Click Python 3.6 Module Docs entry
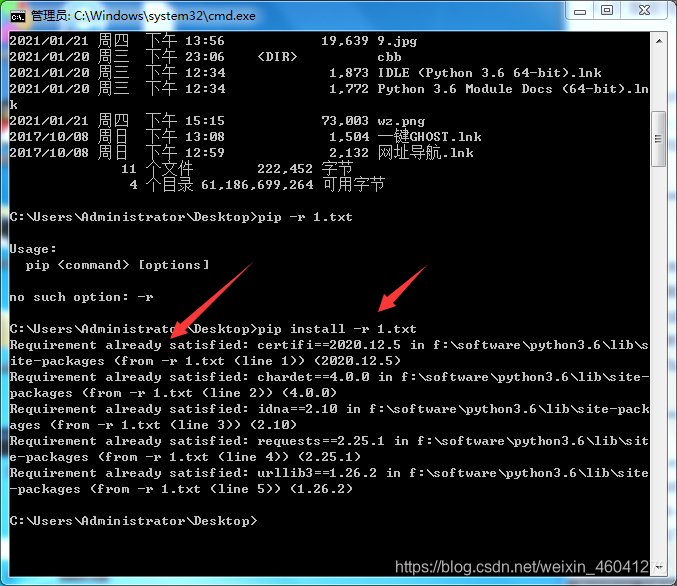 [513, 89]
